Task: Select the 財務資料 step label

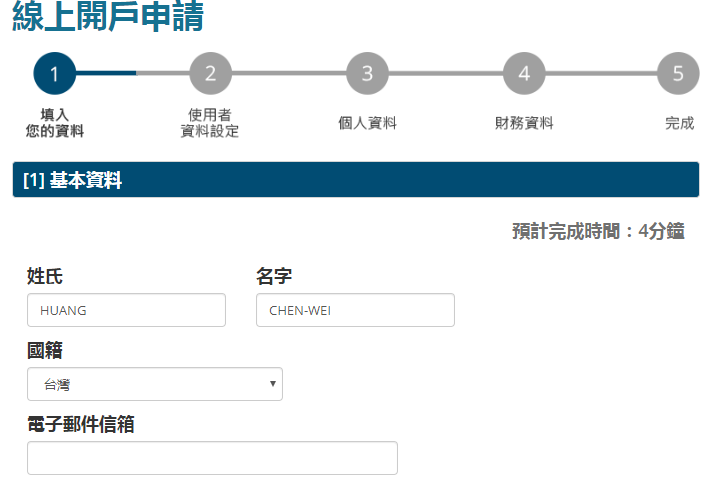Action: point(524,123)
